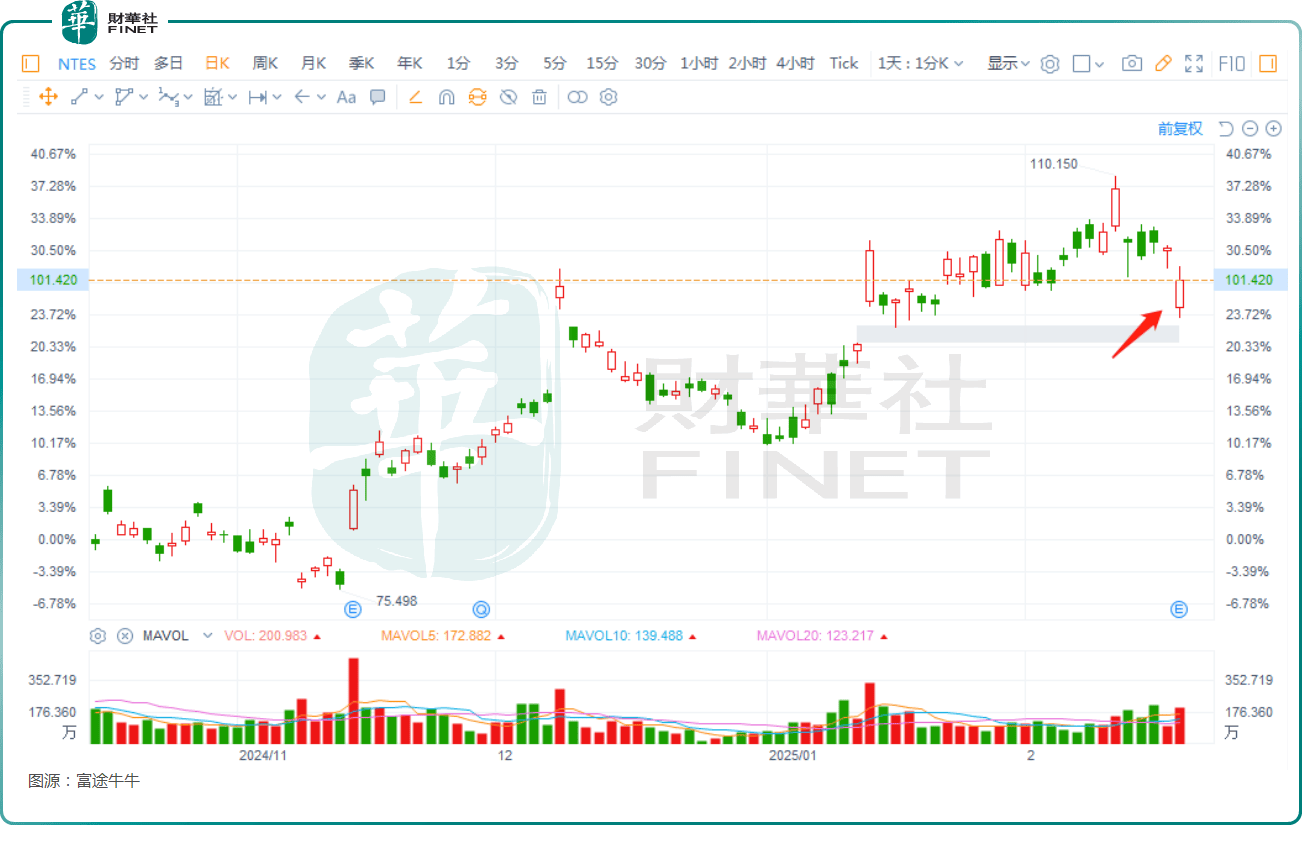Select the Aa text annotation tool
The width and height of the screenshot is (1302, 845).
click(x=346, y=97)
